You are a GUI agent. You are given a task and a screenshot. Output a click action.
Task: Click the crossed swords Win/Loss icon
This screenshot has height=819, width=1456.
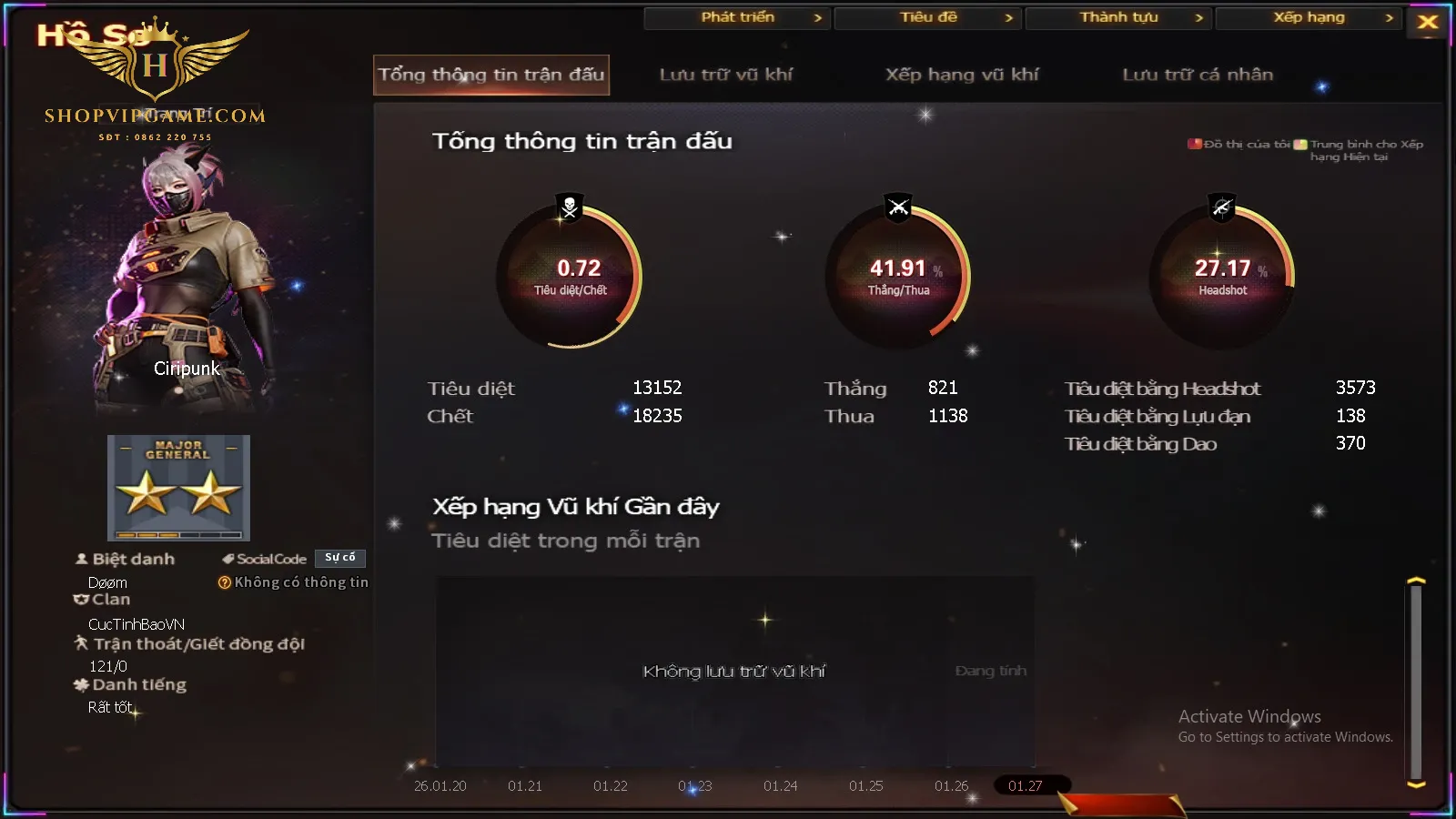click(898, 207)
